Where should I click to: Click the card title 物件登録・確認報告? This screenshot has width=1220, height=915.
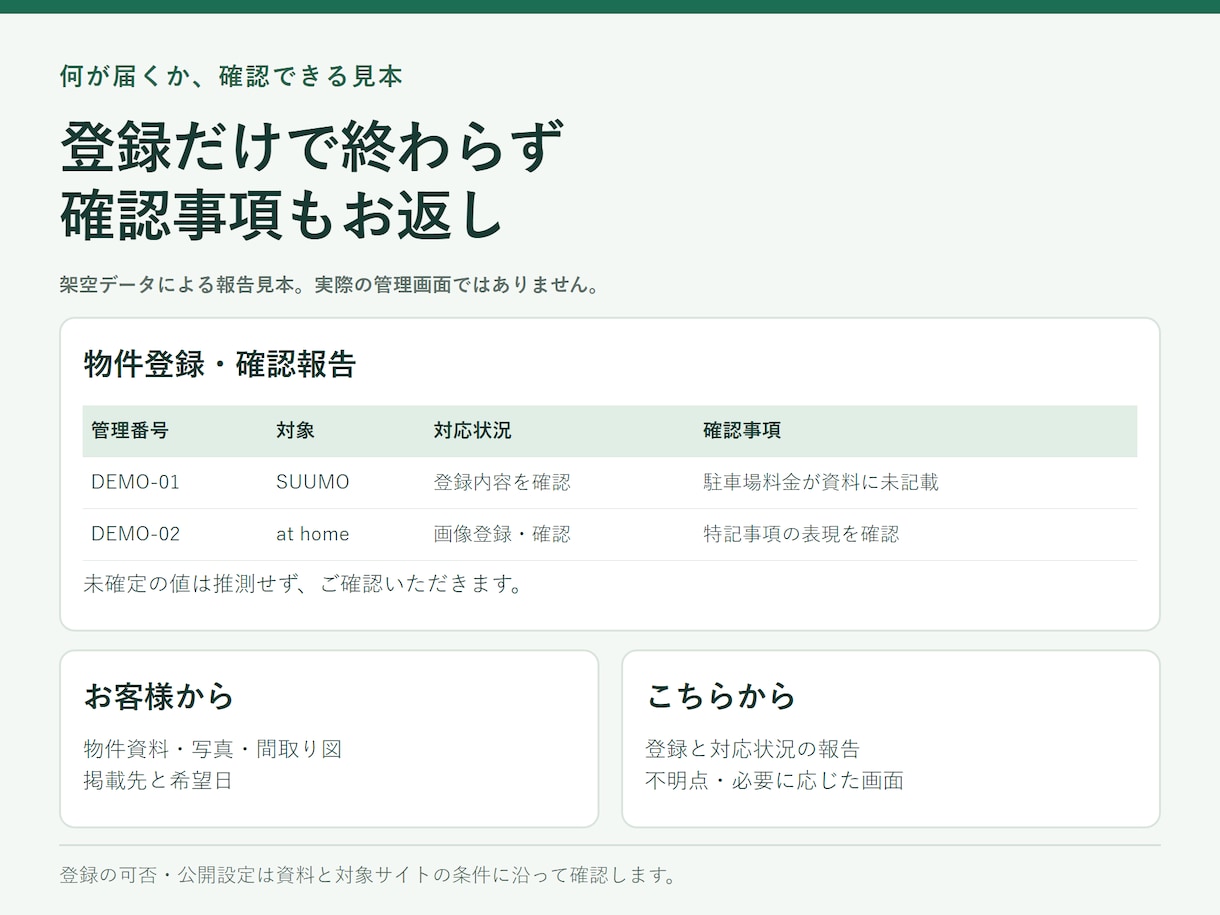coord(219,364)
